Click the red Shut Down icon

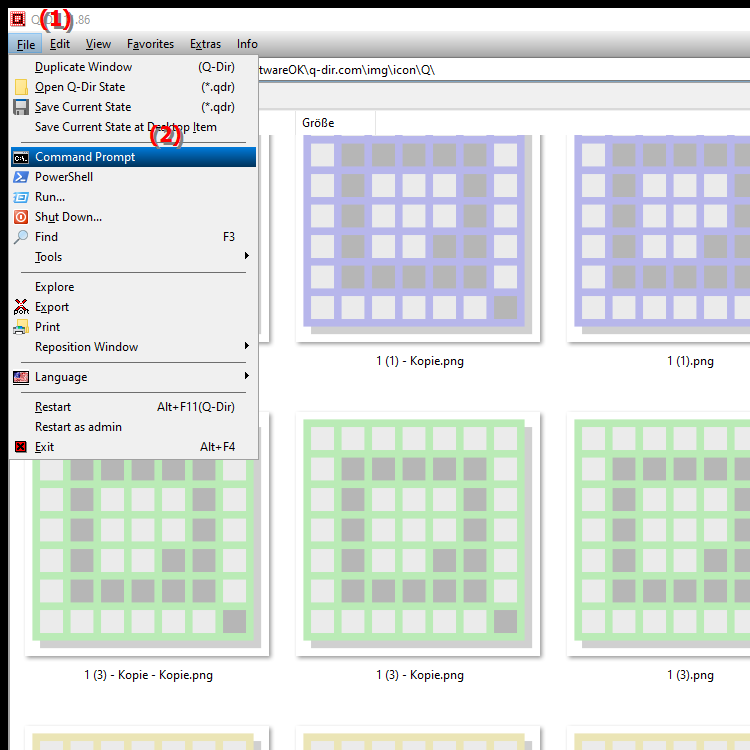21,217
